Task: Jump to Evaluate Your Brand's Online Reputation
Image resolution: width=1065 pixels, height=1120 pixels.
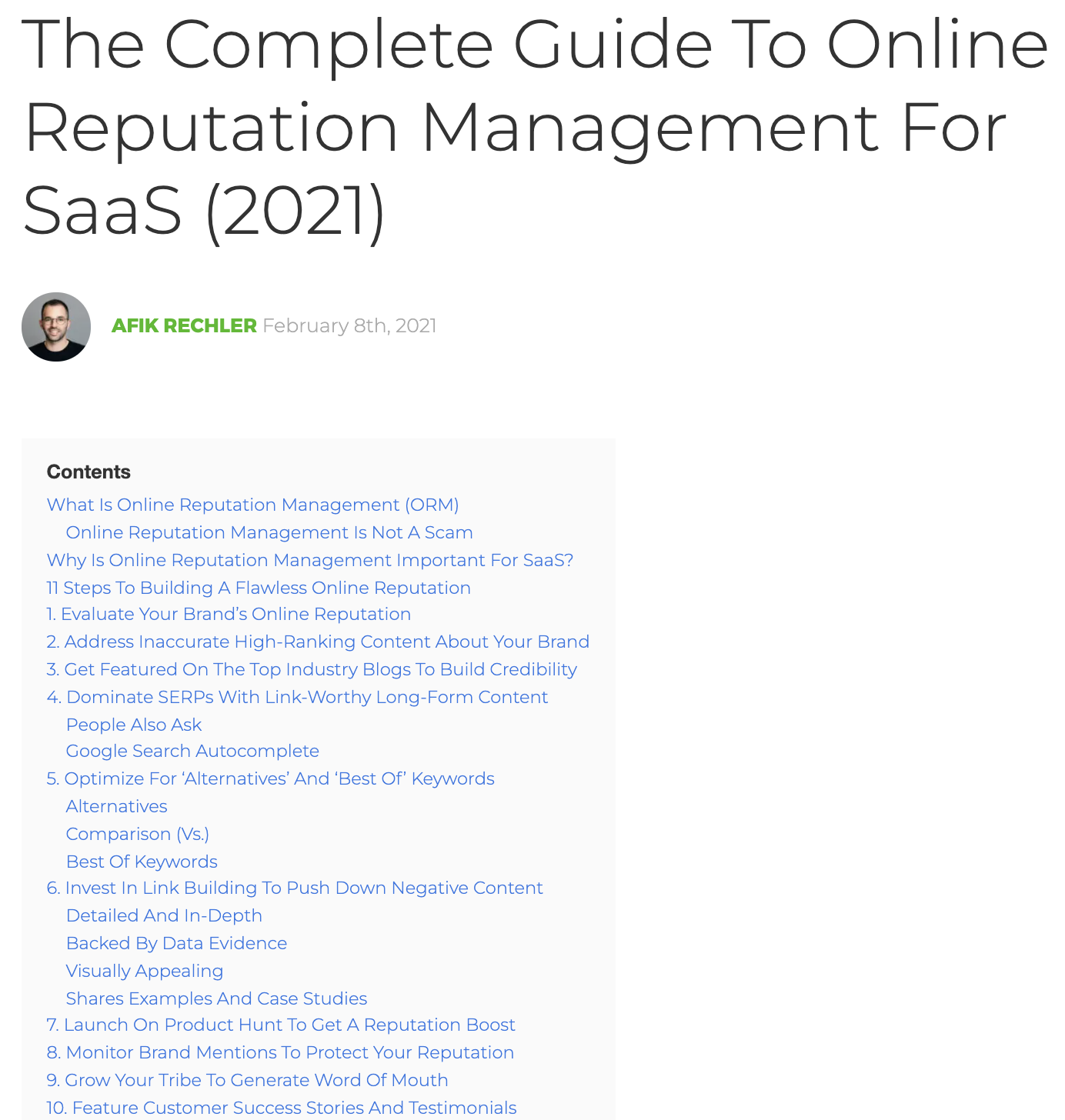Action: click(x=229, y=614)
